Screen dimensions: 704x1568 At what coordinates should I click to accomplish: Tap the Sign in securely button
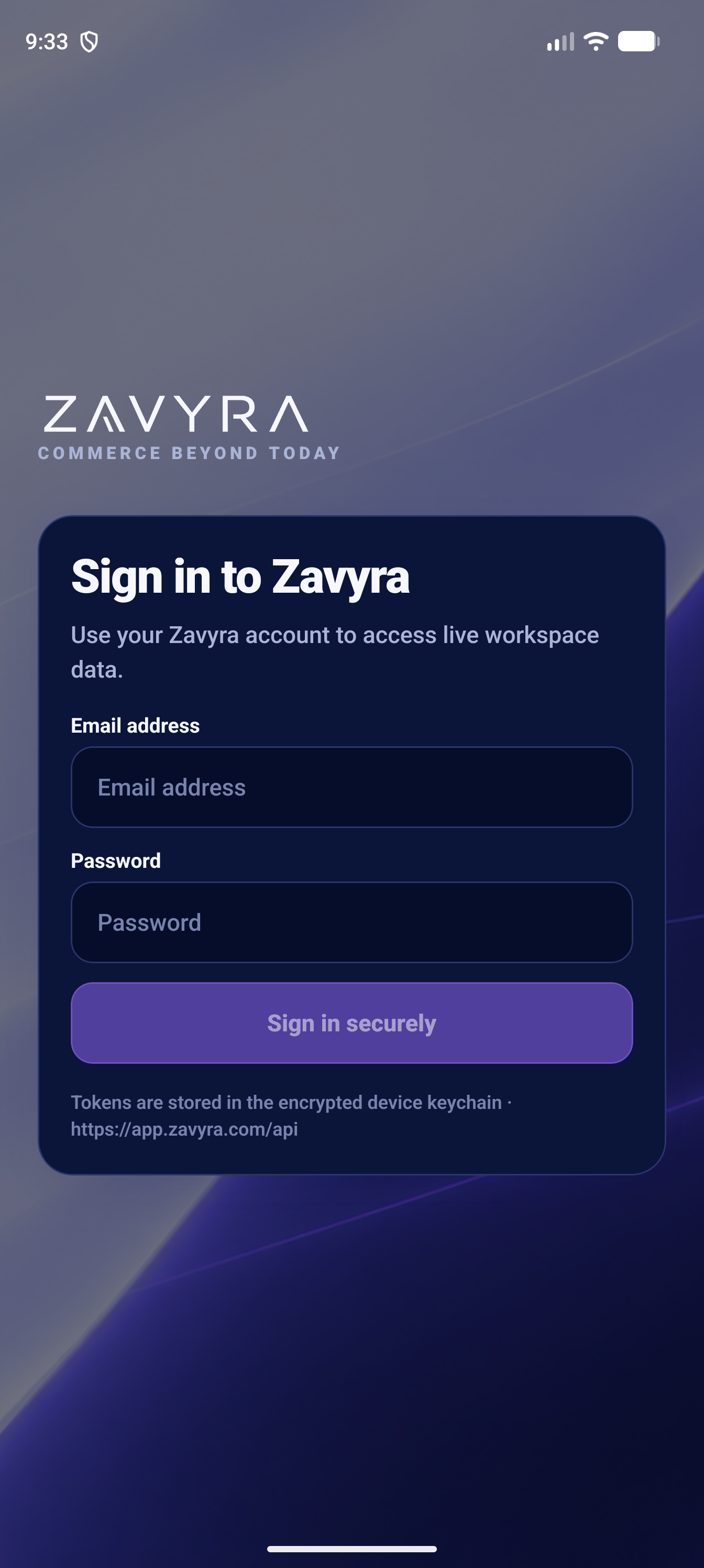[351, 1023]
